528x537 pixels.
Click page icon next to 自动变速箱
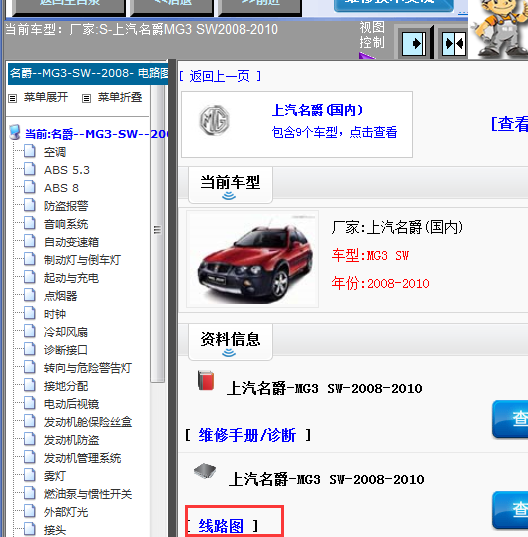coord(30,241)
